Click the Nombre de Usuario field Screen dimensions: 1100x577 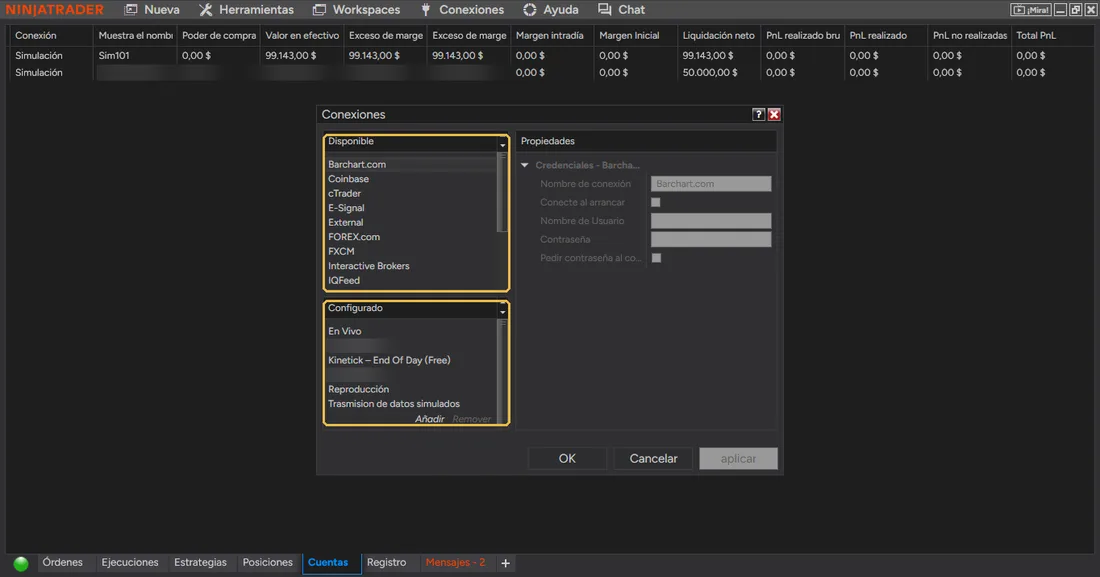coord(711,221)
